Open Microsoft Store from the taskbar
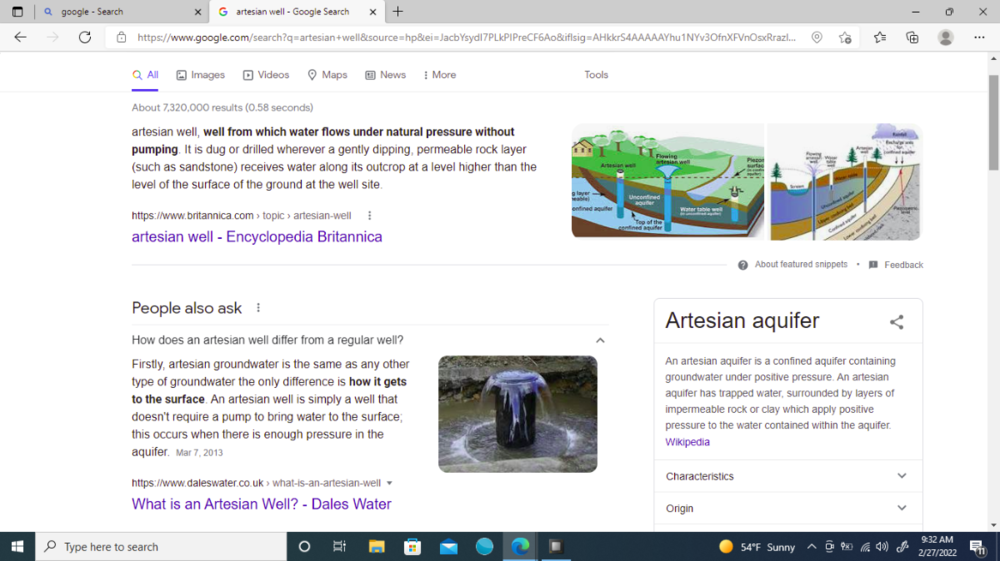Viewport: 1000px width, 561px height. [x=413, y=546]
